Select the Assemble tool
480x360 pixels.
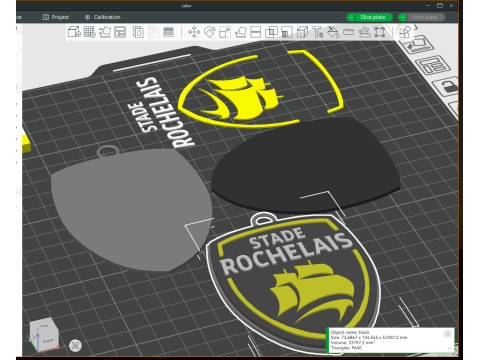(x=364, y=32)
